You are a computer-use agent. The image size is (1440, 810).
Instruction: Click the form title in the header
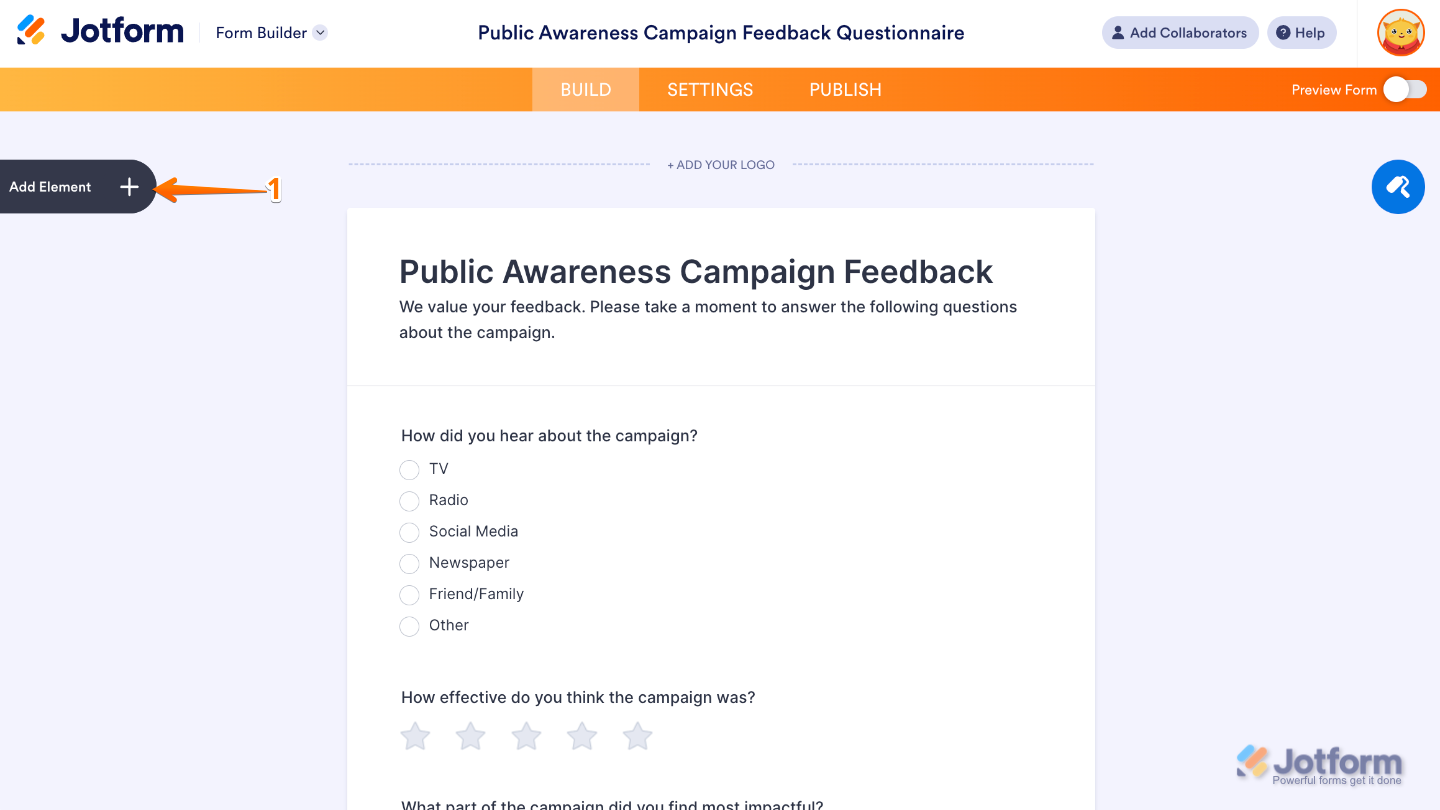[721, 33]
